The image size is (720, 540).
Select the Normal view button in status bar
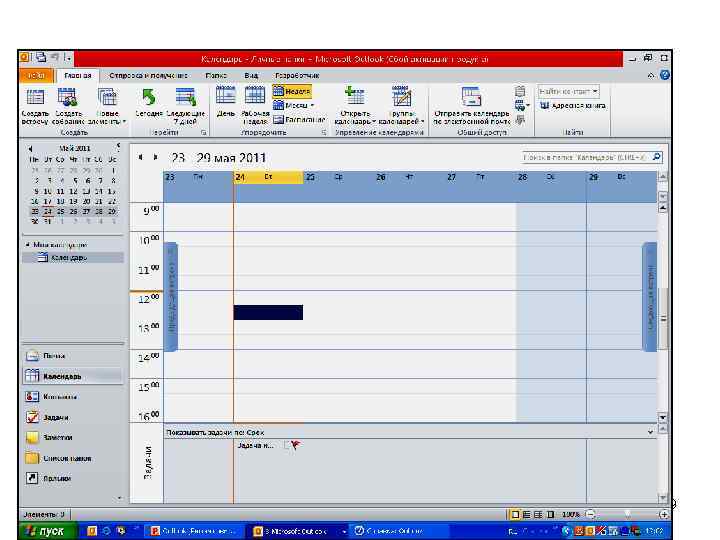click(x=515, y=515)
